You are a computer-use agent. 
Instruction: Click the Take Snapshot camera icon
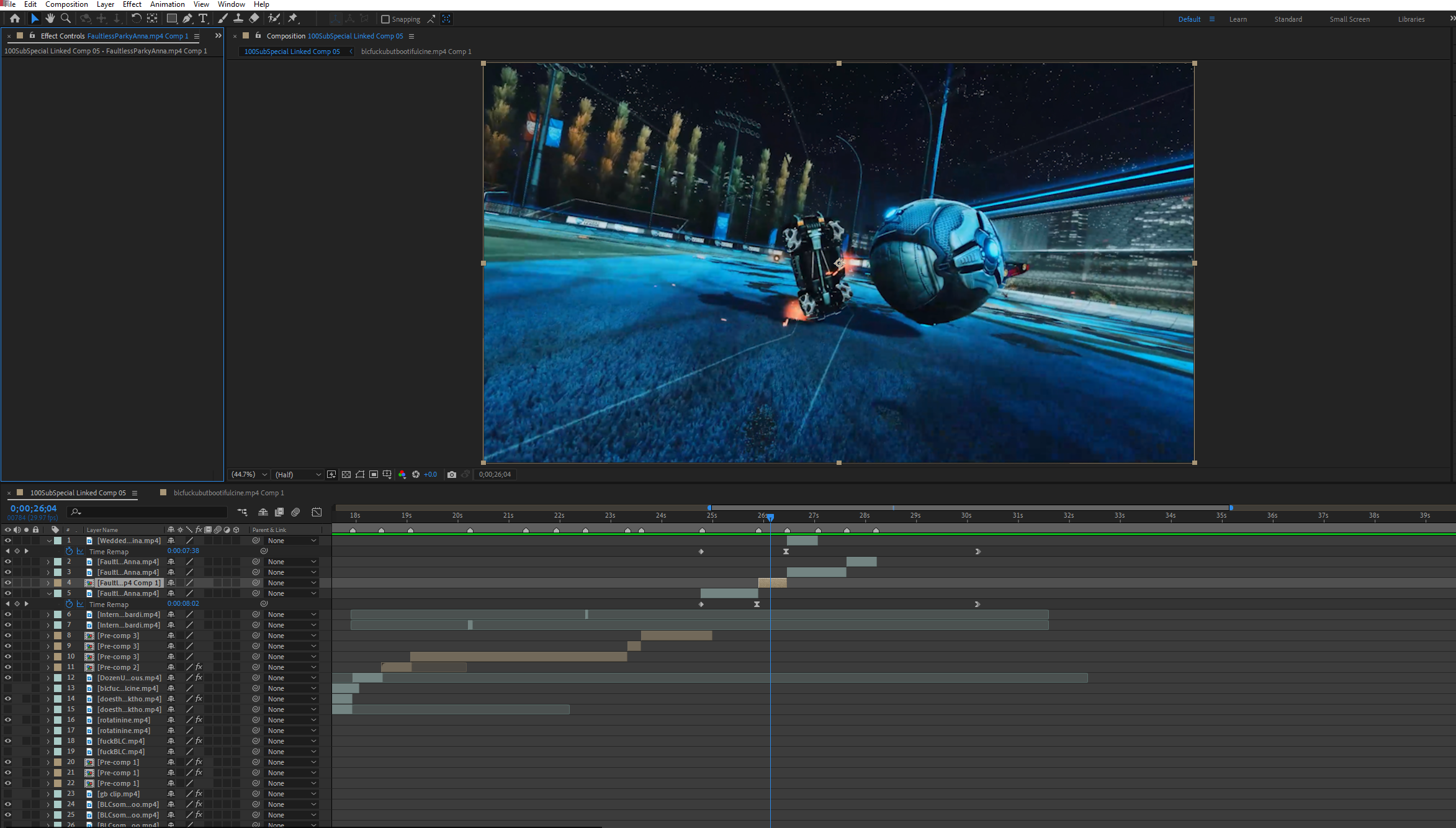[452, 474]
